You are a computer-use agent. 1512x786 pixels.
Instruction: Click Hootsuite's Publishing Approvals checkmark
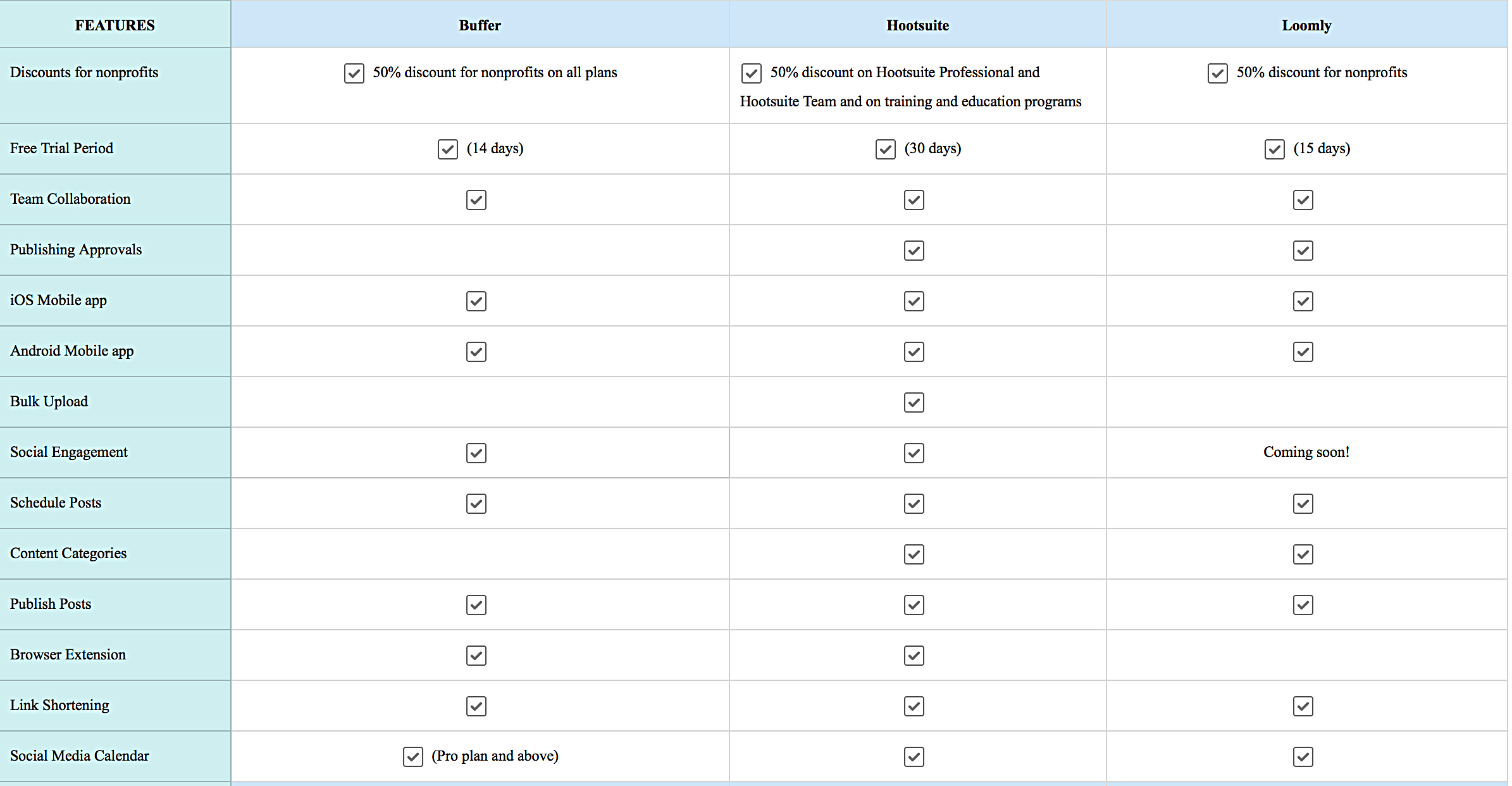[914, 251]
